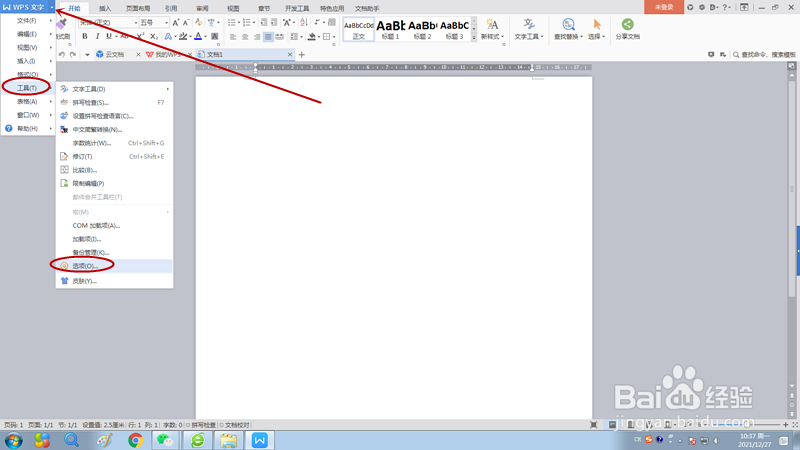The height and width of the screenshot is (450, 800).
Task: Select justified alignment icon
Action: (x=268, y=37)
